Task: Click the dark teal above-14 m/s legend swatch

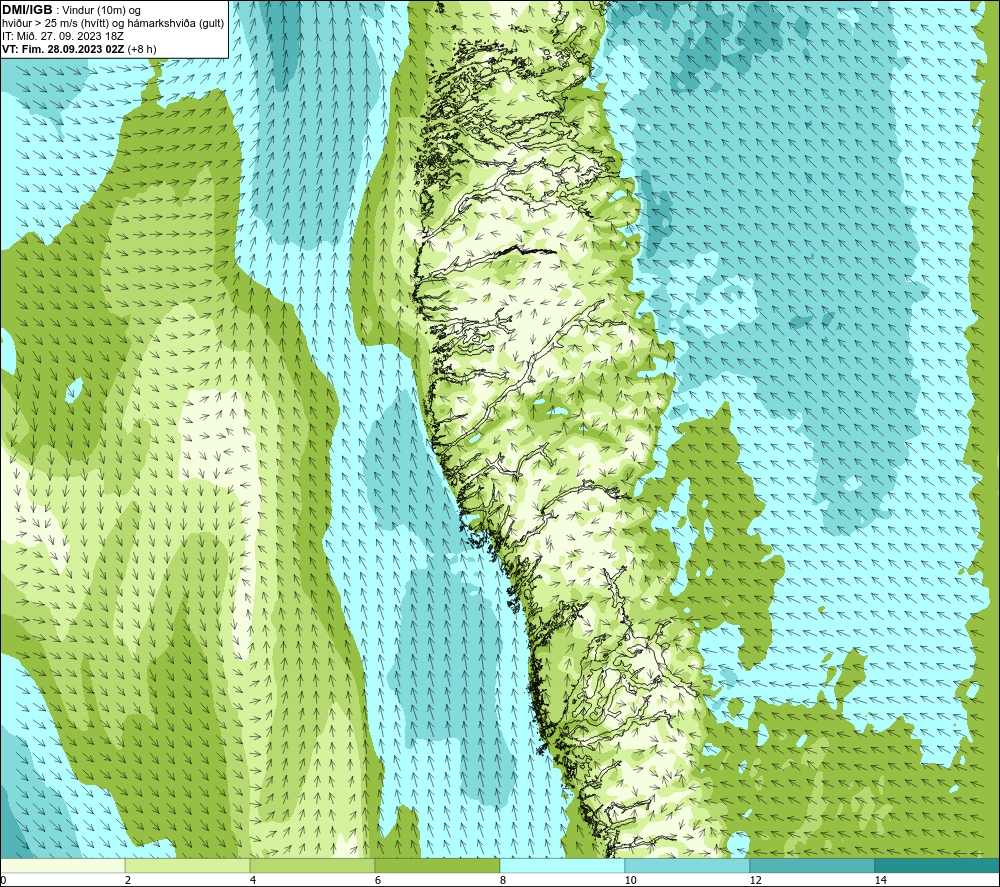Action: [937, 865]
